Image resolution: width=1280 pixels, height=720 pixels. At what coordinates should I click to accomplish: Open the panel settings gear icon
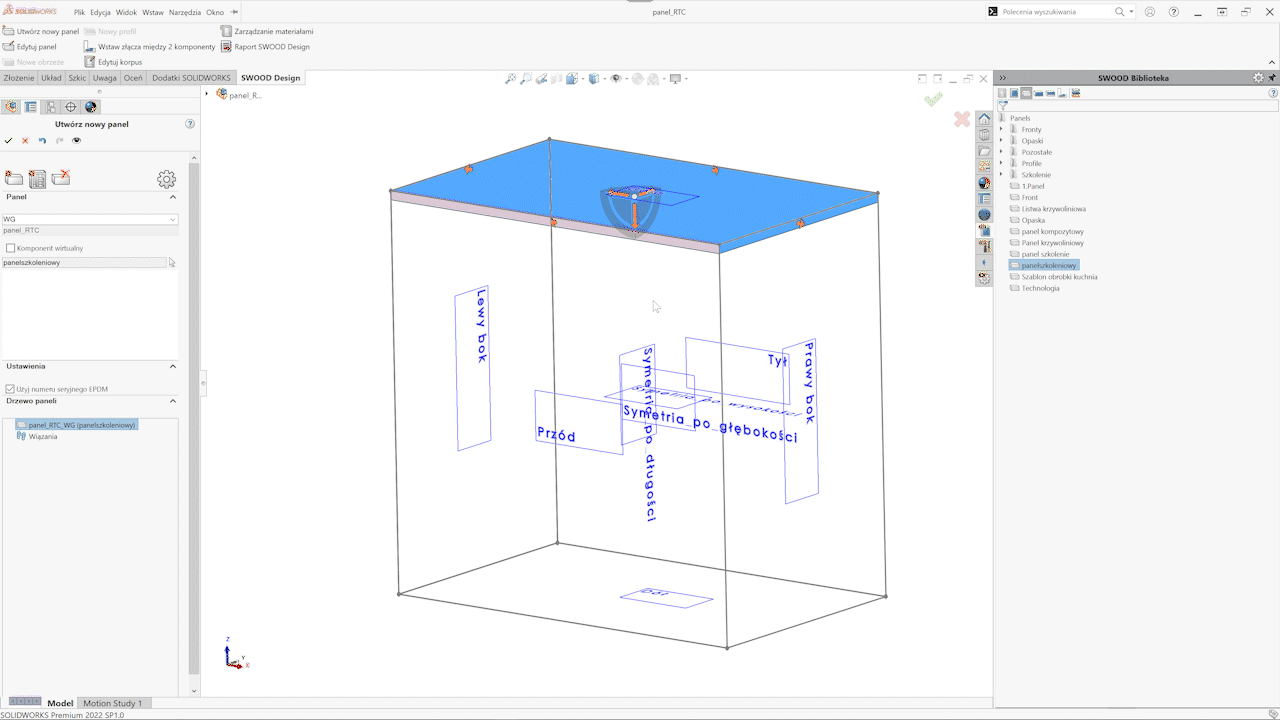[x=166, y=179]
